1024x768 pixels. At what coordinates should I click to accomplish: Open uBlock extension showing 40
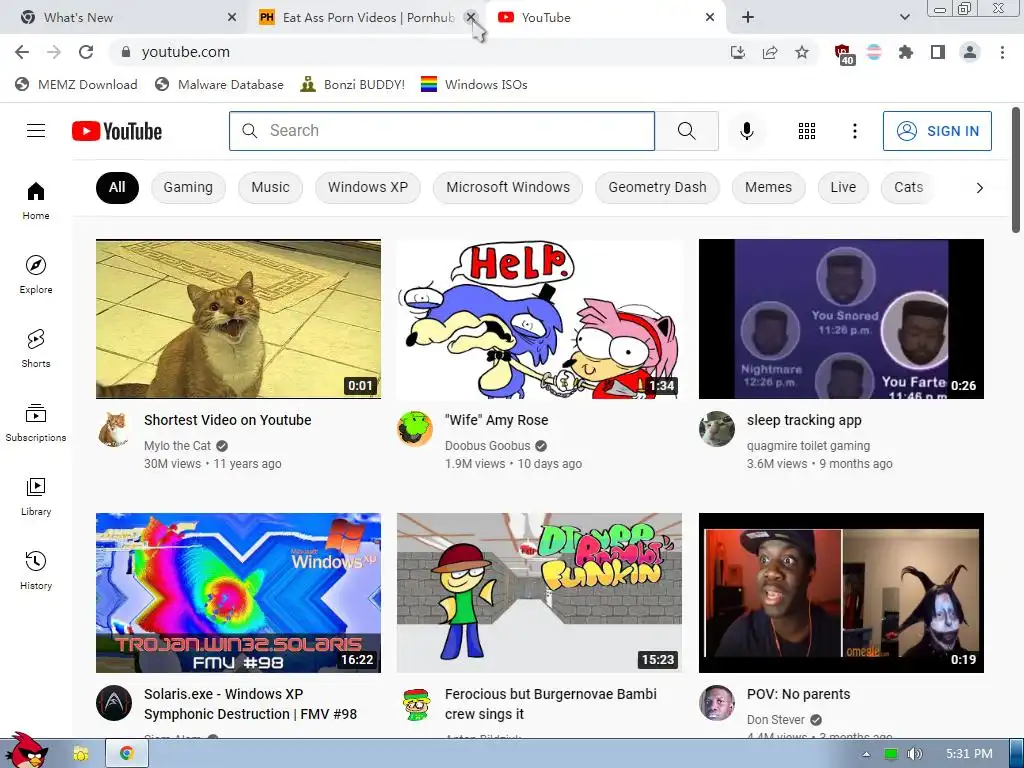point(843,53)
